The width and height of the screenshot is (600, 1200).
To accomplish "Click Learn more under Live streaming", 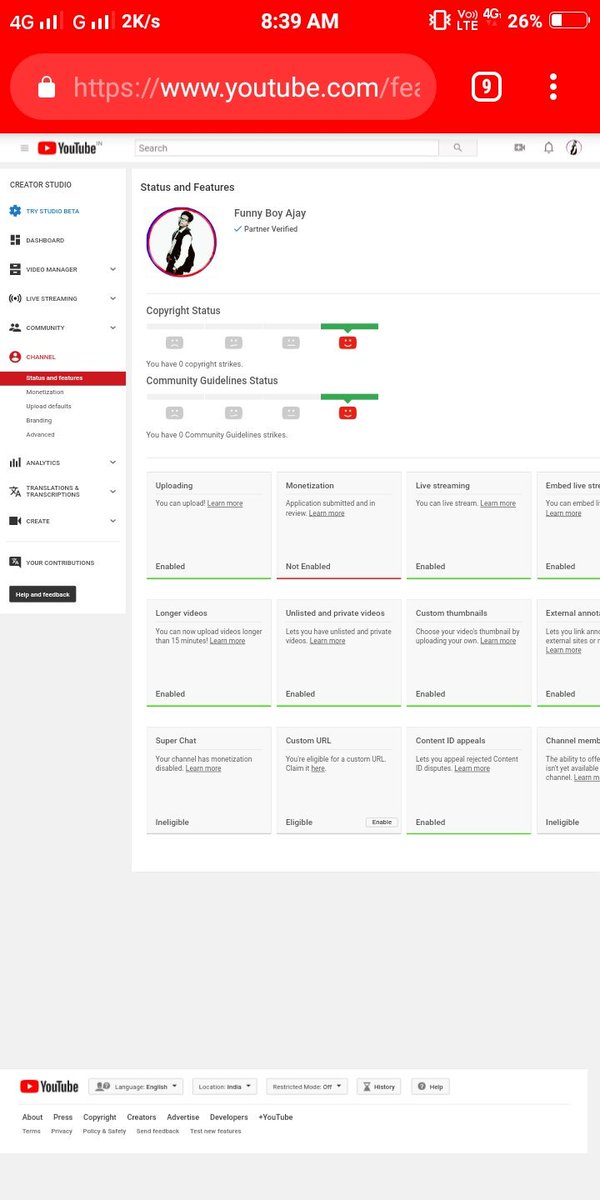I will [498, 504].
